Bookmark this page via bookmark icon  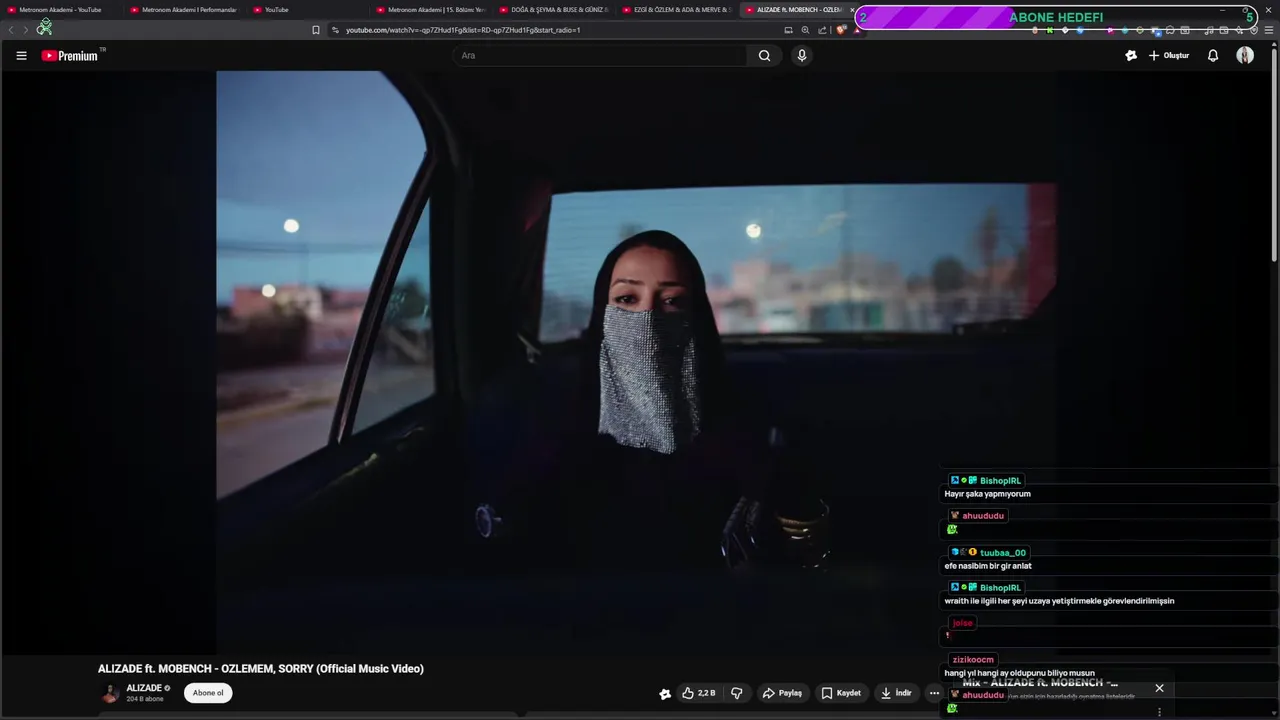[x=316, y=30]
